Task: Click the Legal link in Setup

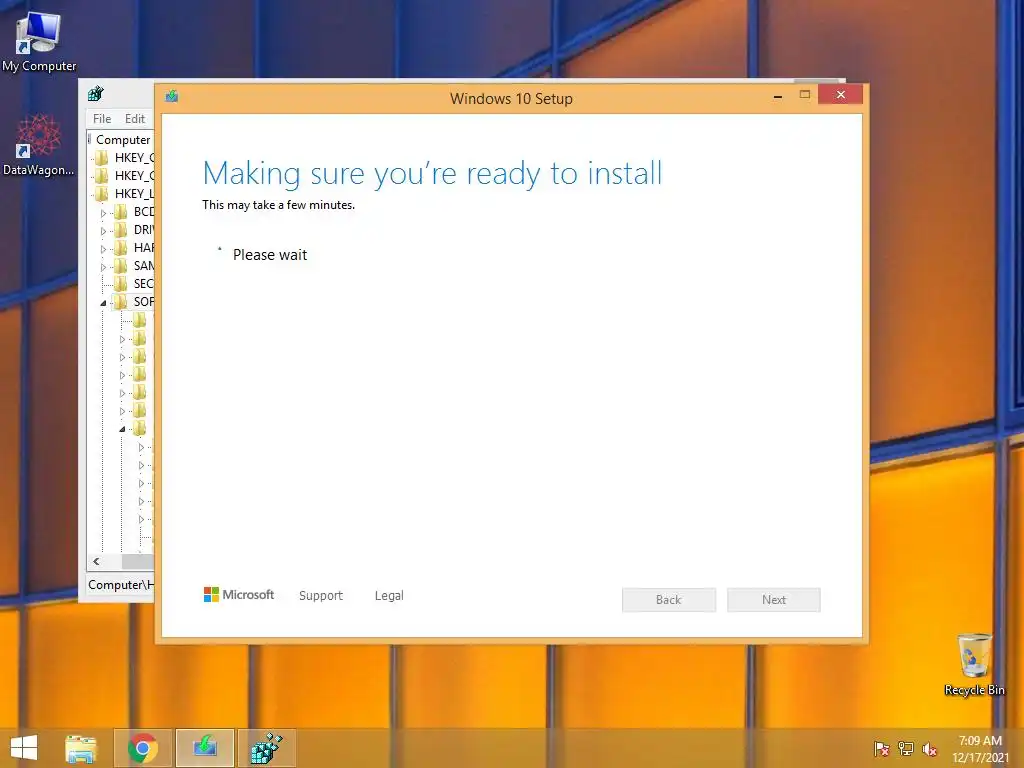Action: (389, 596)
